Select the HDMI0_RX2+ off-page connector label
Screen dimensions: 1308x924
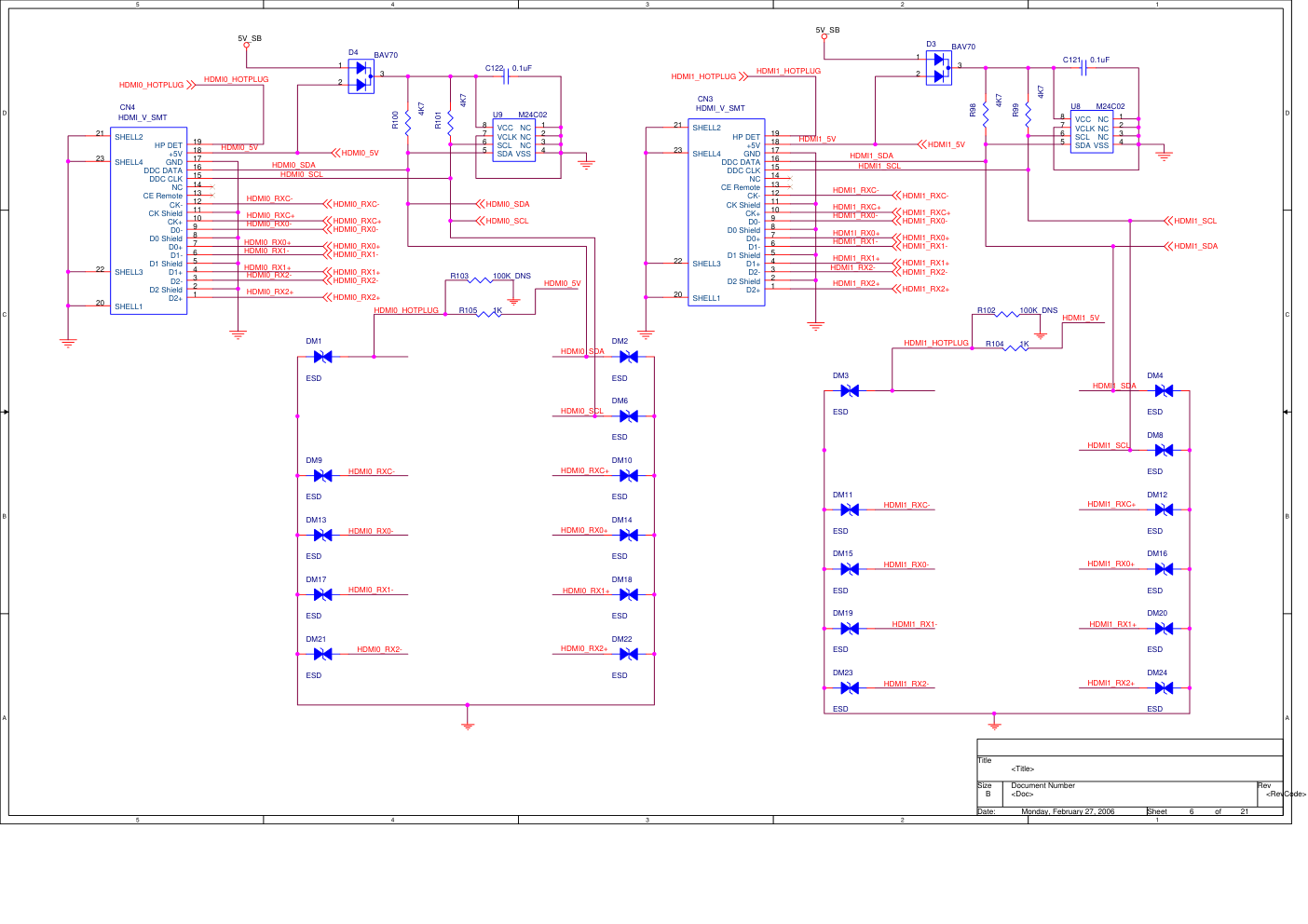357,298
